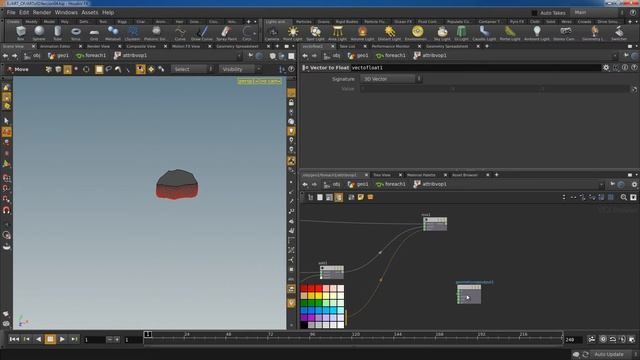The height and width of the screenshot is (360, 640).
Task: Add an Area Light from the shelf
Action: (x=337, y=33)
